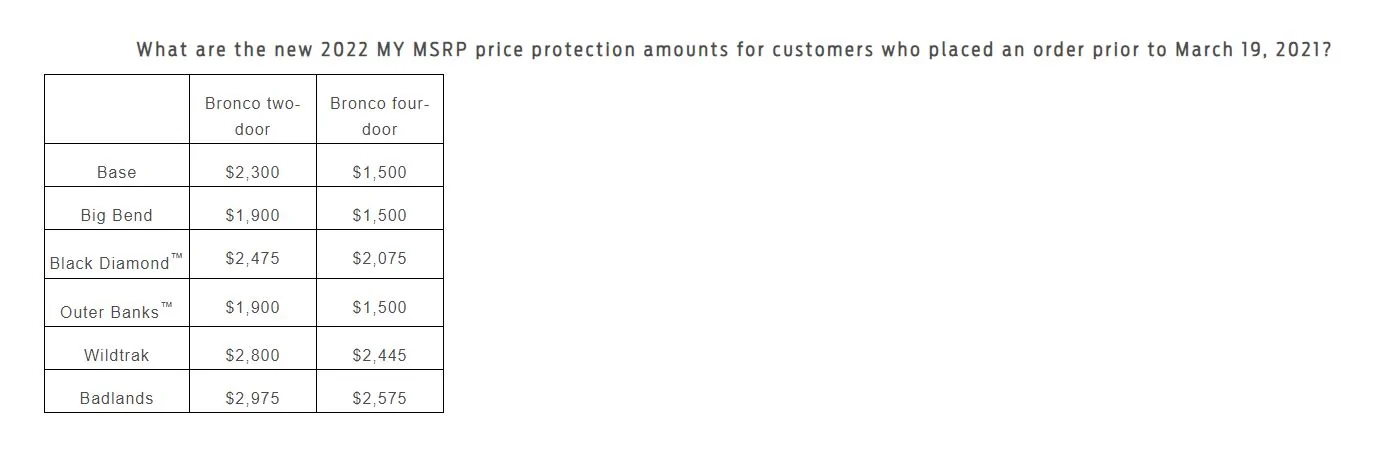This screenshot has height=458, width=1379.
Task: Select the $2,475 Black Diamond cell
Action: (253, 258)
